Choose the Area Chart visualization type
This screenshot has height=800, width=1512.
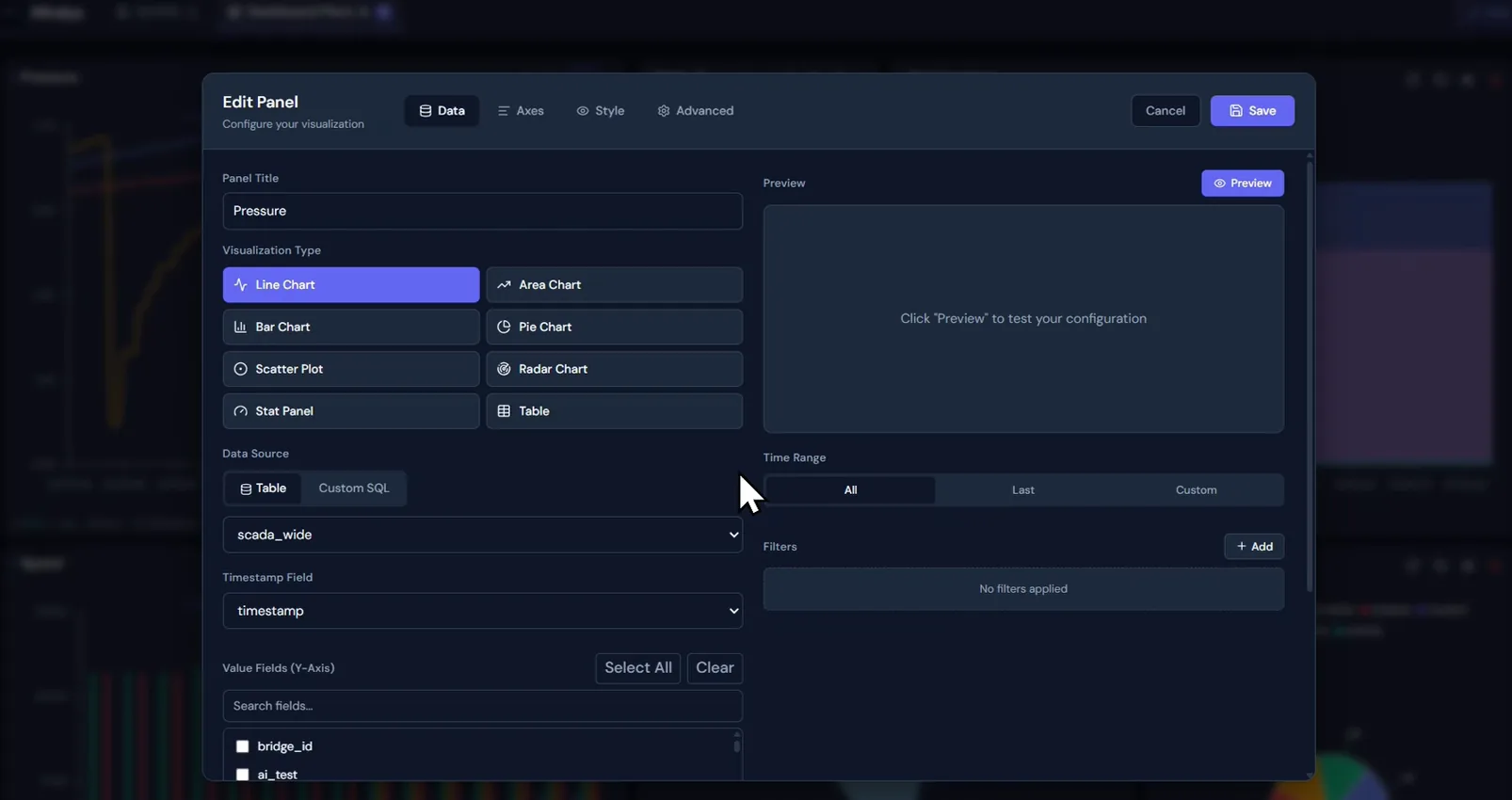pos(614,284)
